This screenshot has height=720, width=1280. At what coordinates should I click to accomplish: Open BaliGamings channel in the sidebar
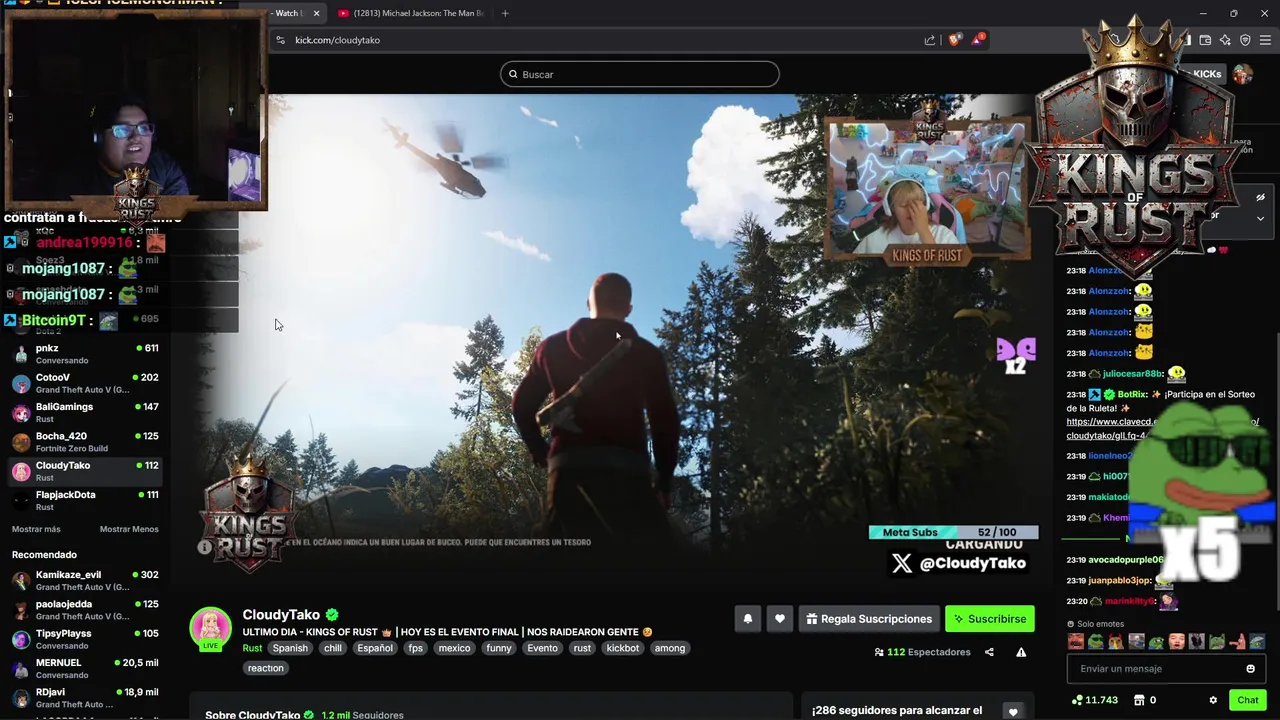click(85, 412)
